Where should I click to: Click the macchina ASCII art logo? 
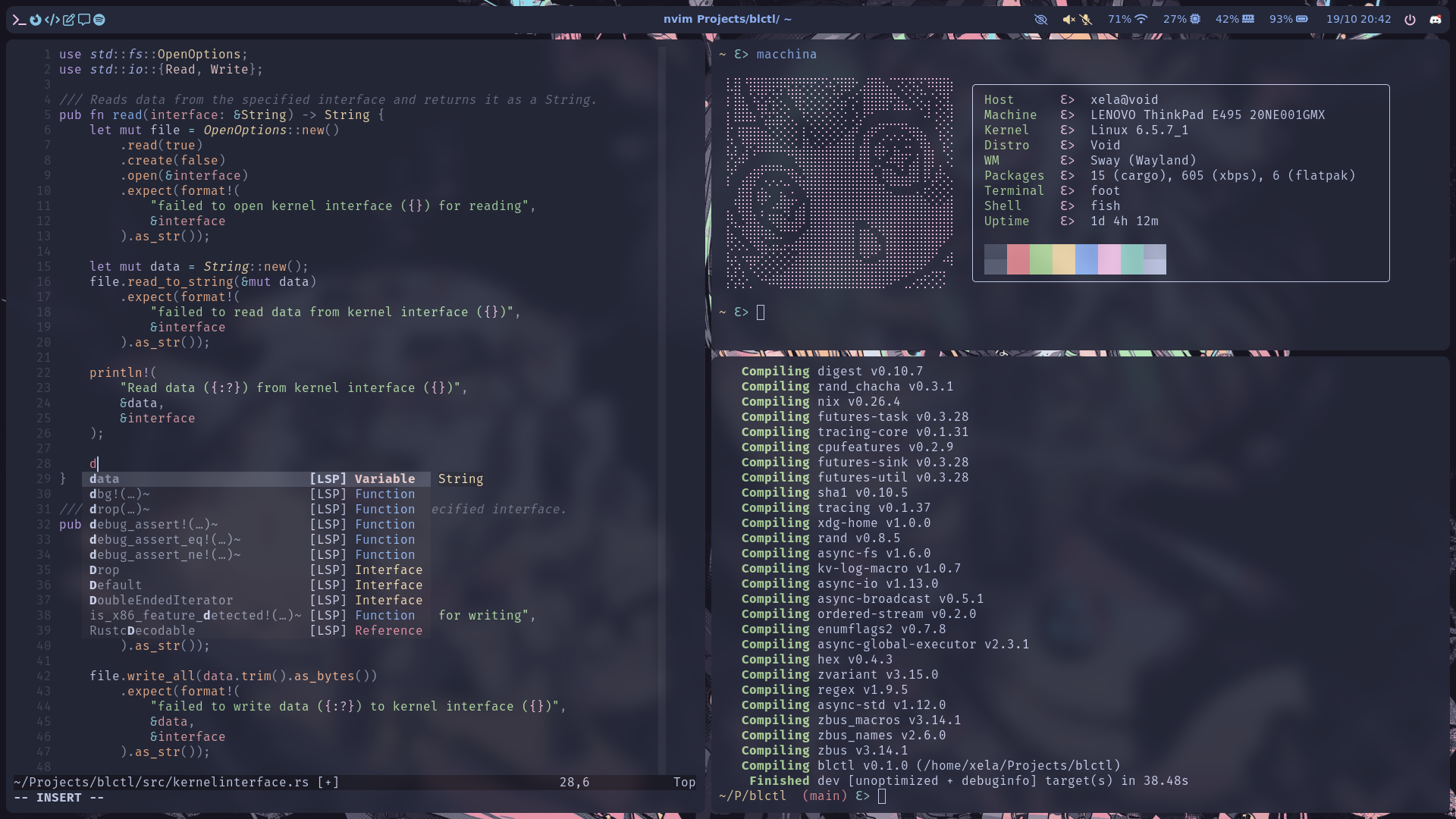(x=839, y=184)
